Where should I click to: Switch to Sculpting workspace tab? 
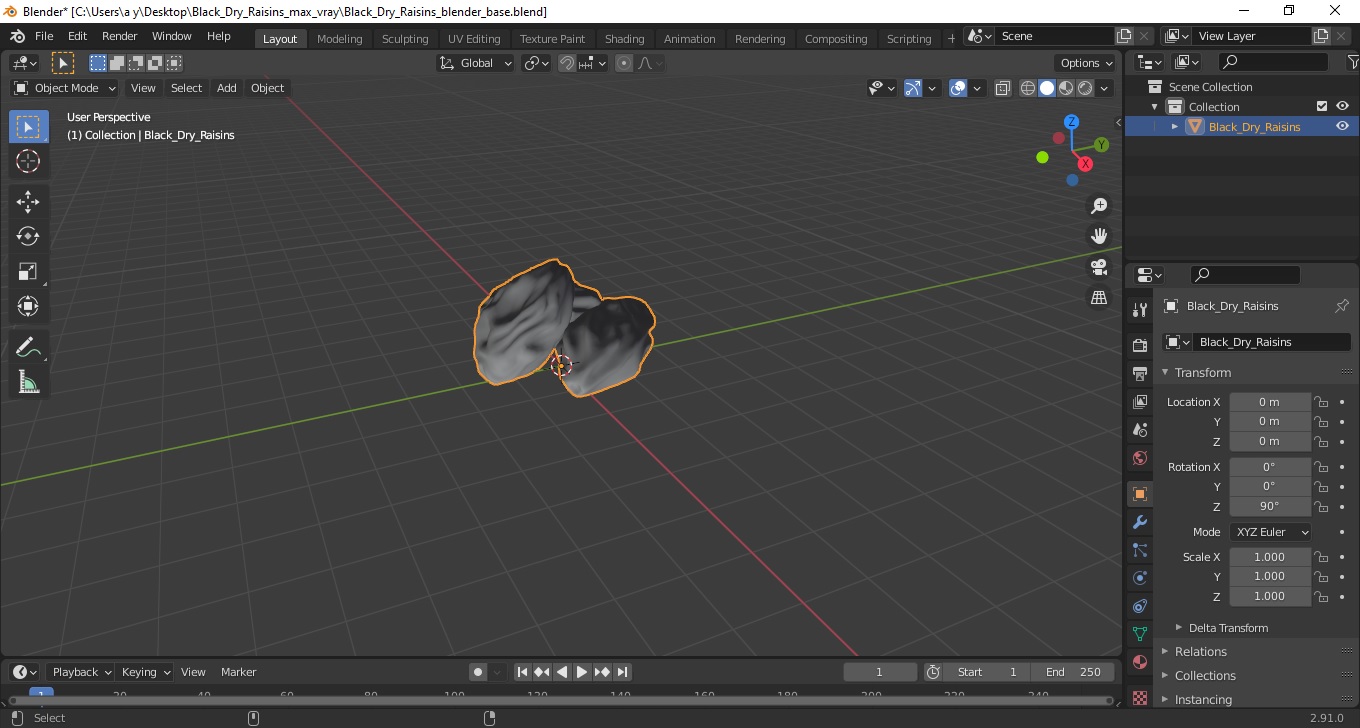click(405, 39)
